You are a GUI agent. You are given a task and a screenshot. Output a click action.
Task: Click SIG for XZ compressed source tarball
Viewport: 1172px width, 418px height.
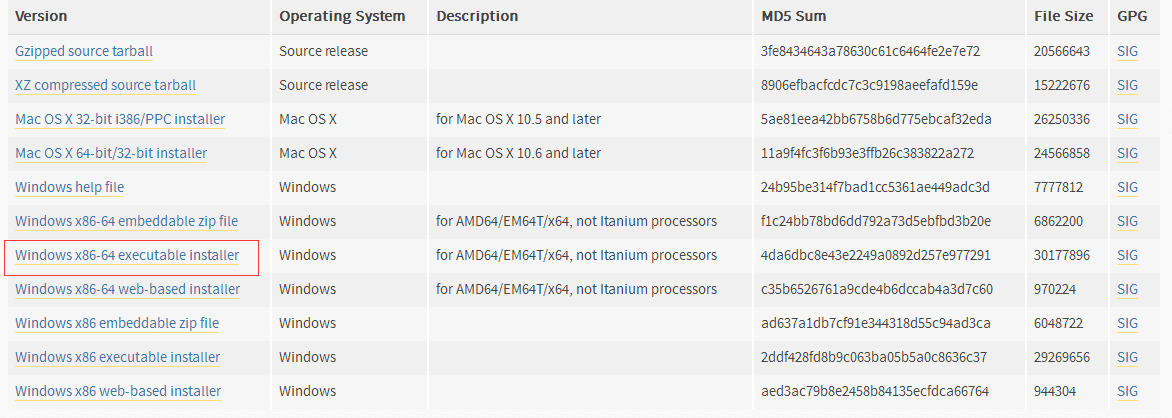pyautogui.click(x=1128, y=85)
